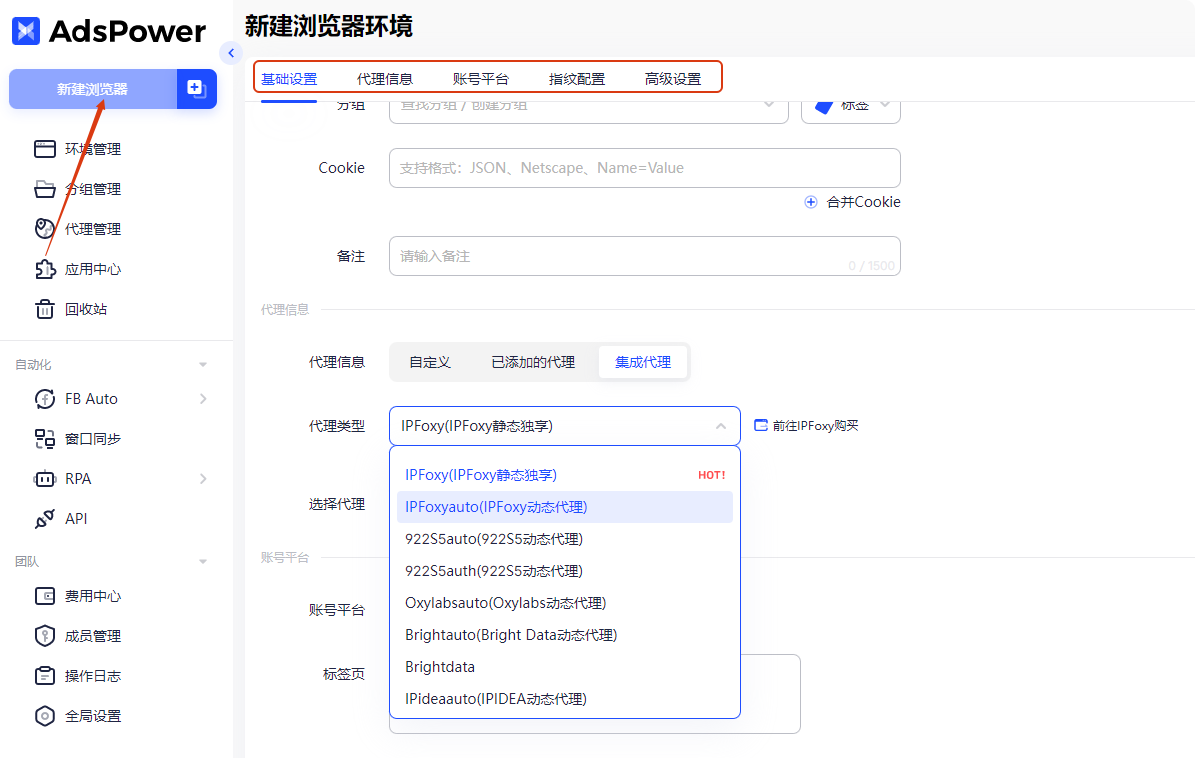Click the 窗口同步 icon
The image size is (1195, 758).
(45, 439)
